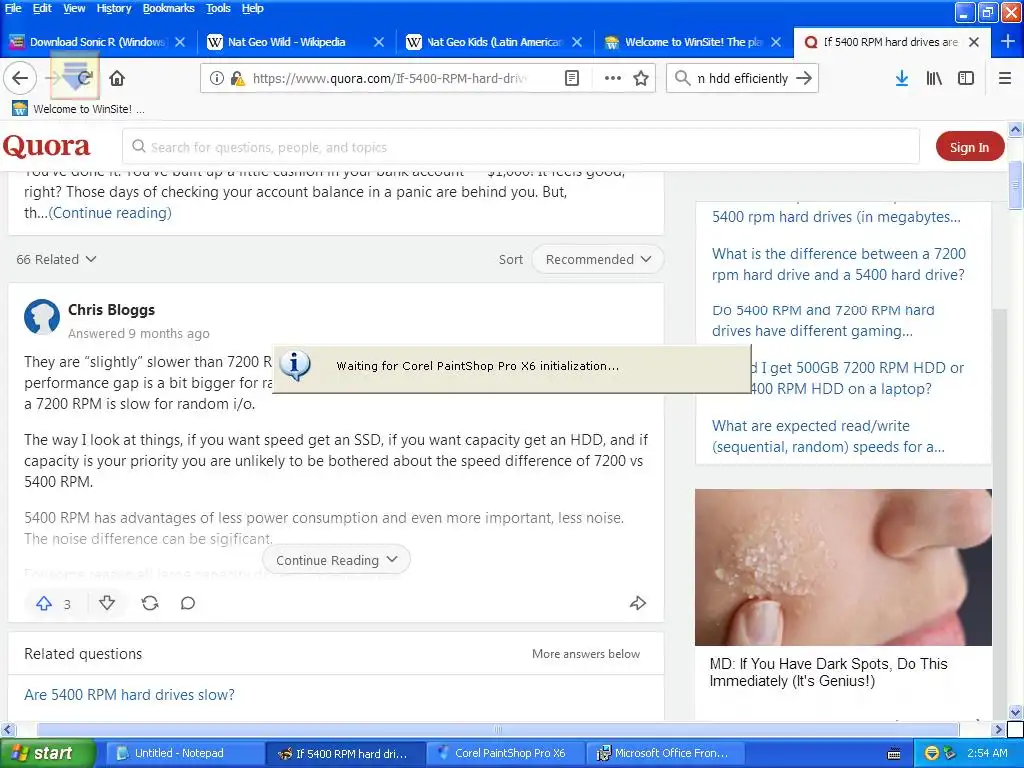
Task: Expand the 66 Related dropdown
Action: pos(56,259)
